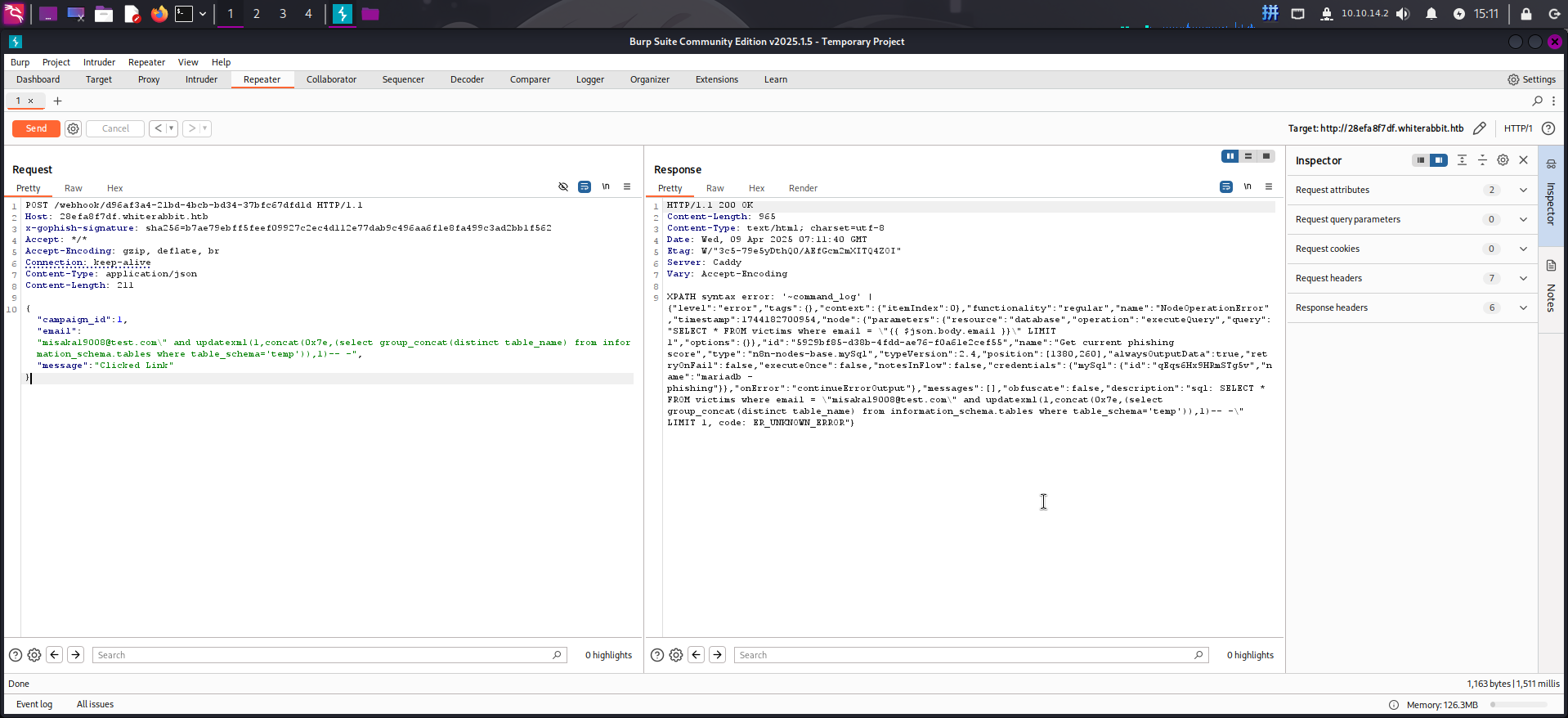
Task: Expand all Inspector sections
Action: [1462, 160]
